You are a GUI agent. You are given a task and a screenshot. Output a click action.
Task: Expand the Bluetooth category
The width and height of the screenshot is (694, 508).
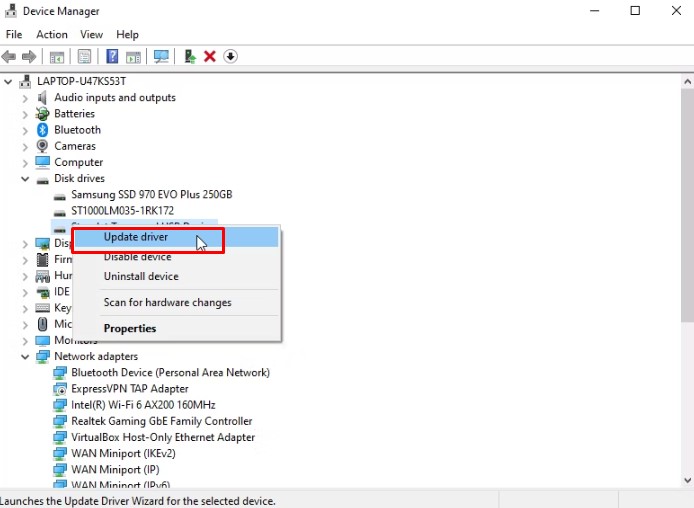tap(25, 130)
